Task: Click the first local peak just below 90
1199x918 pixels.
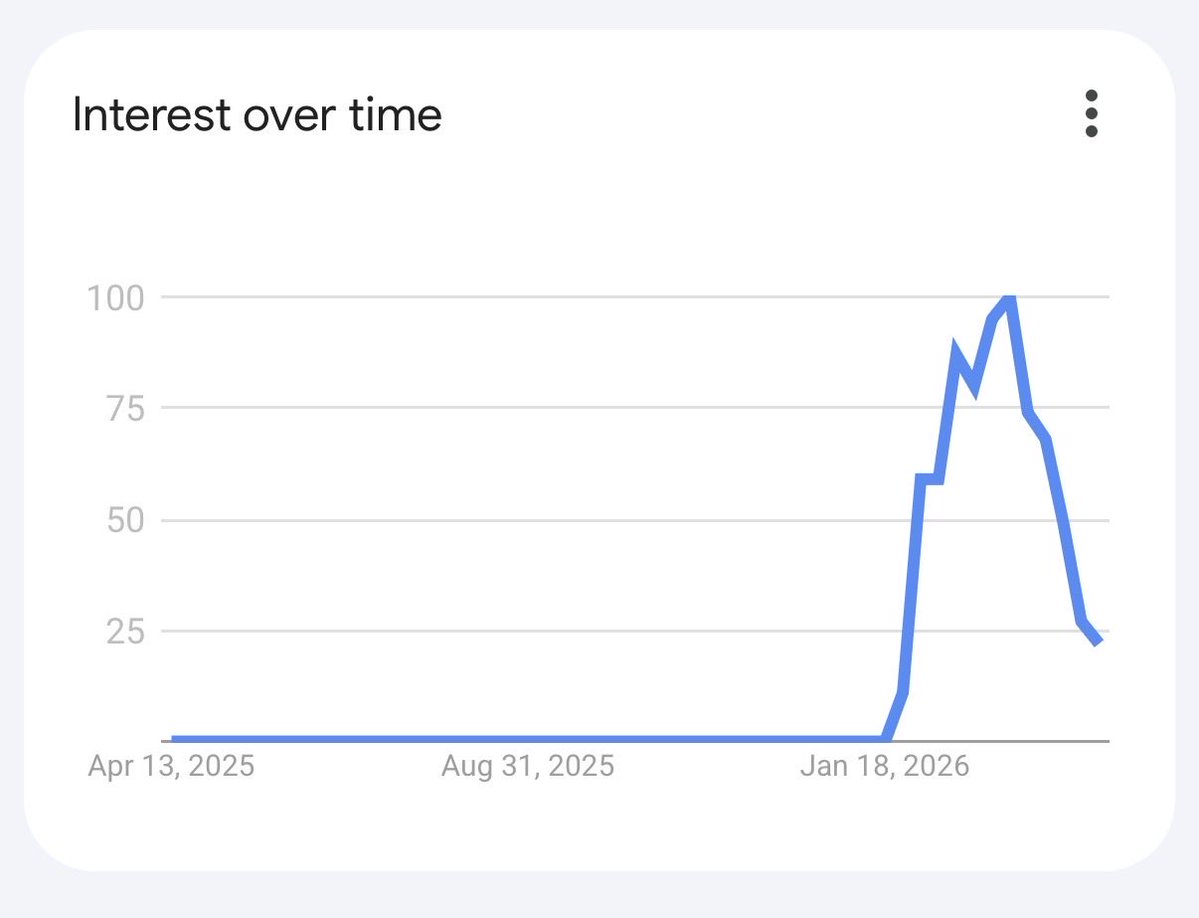Action: pyautogui.click(x=956, y=352)
